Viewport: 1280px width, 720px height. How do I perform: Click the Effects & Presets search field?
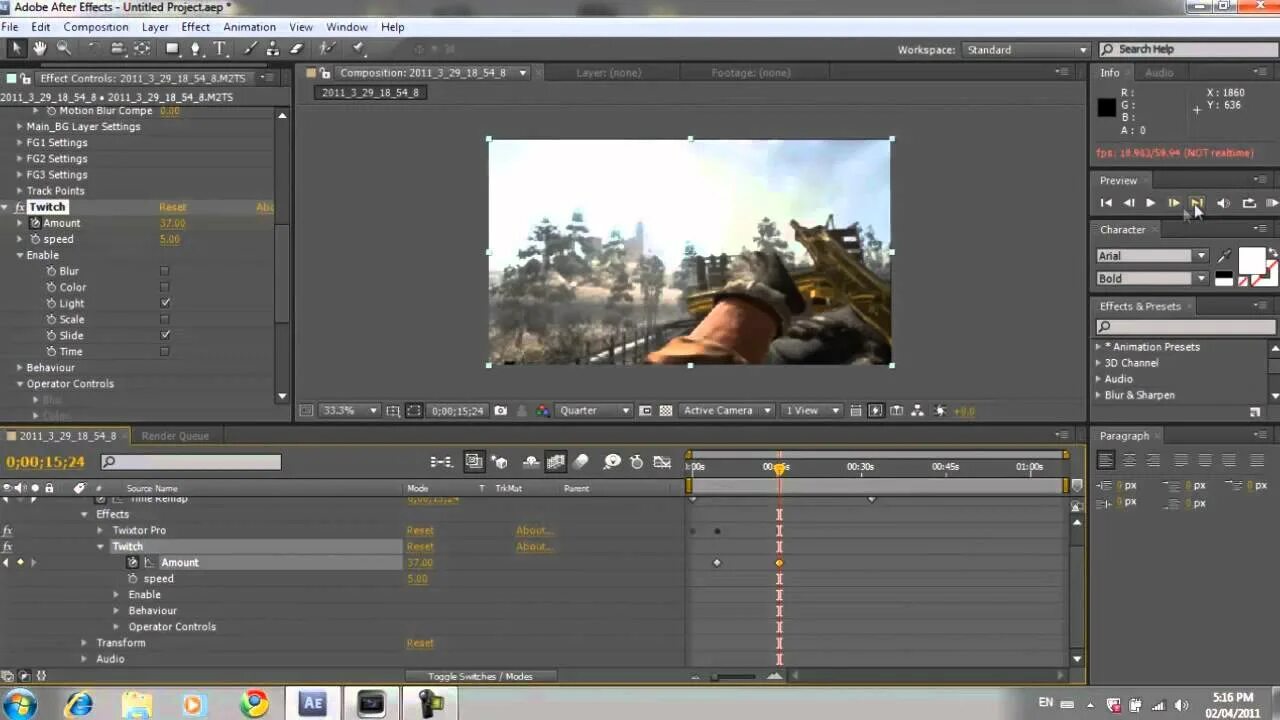click(1186, 327)
